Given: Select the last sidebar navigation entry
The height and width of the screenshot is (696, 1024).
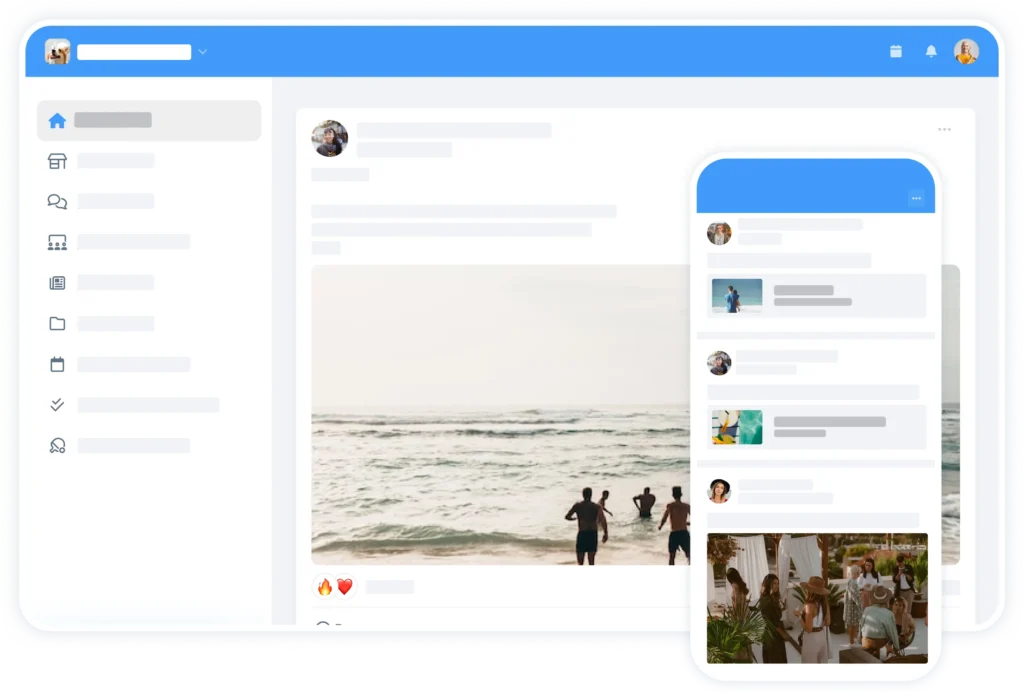Looking at the screenshot, I should 57,445.
